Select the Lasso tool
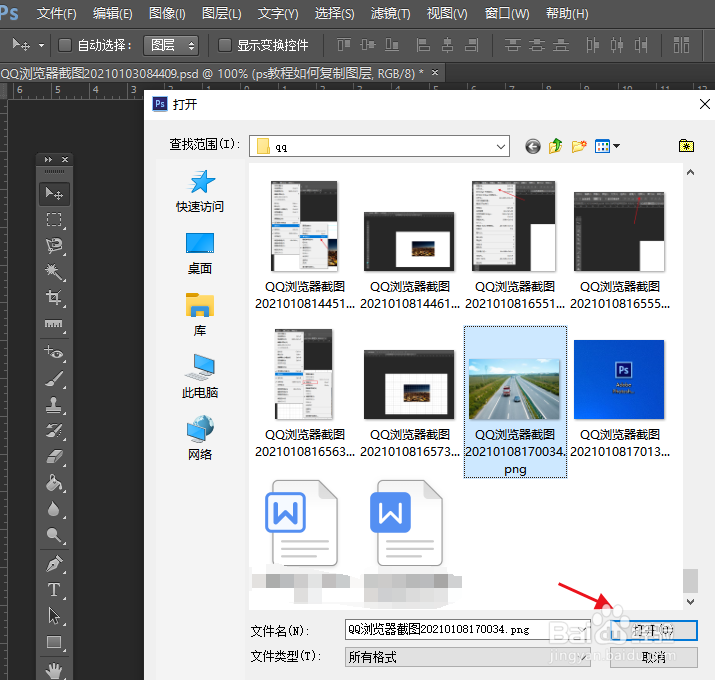This screenshot has width=715, height=680. pos(54,245)
